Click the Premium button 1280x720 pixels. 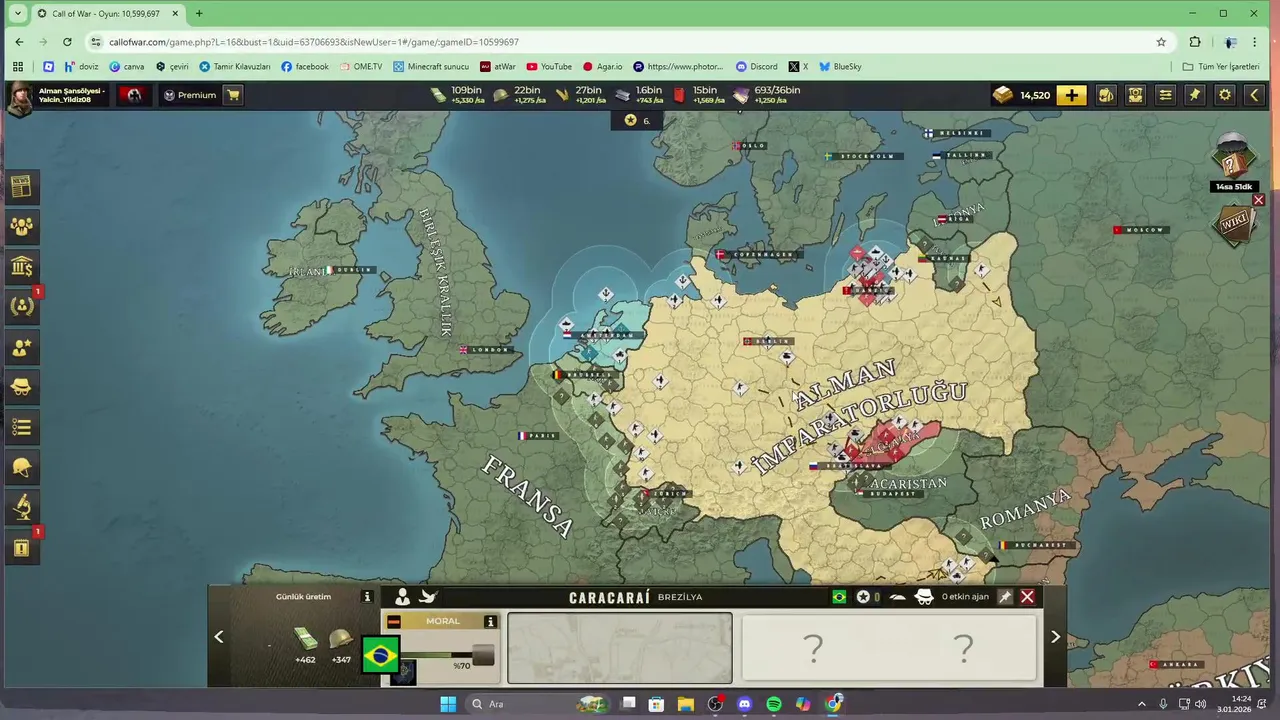(x=190, y=95)
